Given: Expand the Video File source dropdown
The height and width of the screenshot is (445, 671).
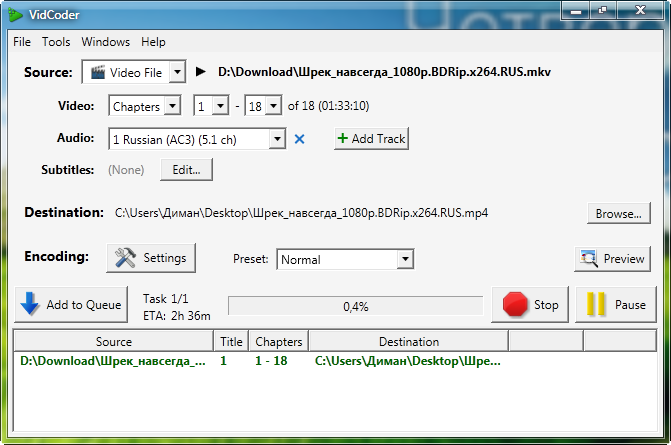Looking at the screenshot, I should pyautogui.click(x=177, y=72).
